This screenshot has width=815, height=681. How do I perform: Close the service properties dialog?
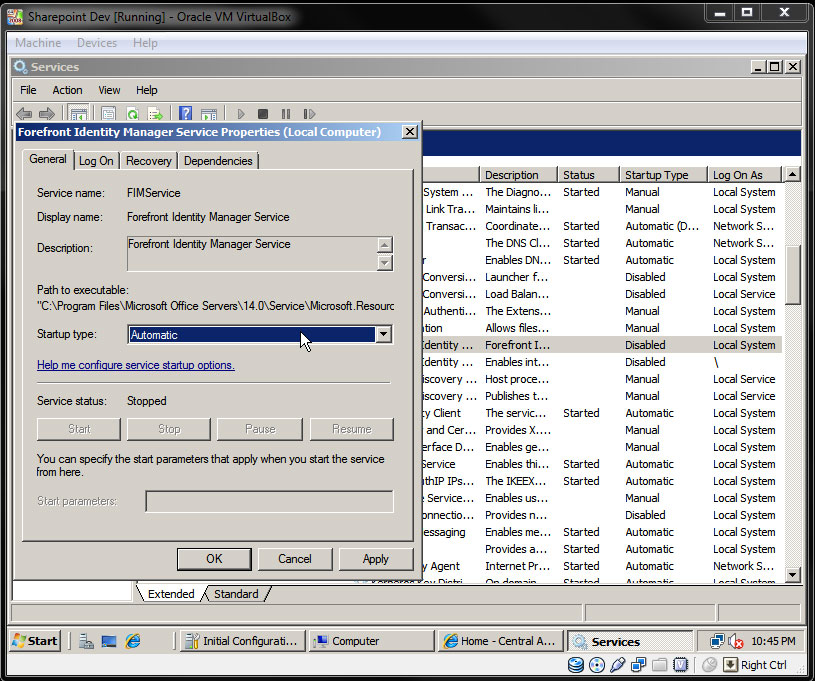(x=410, y=132)
